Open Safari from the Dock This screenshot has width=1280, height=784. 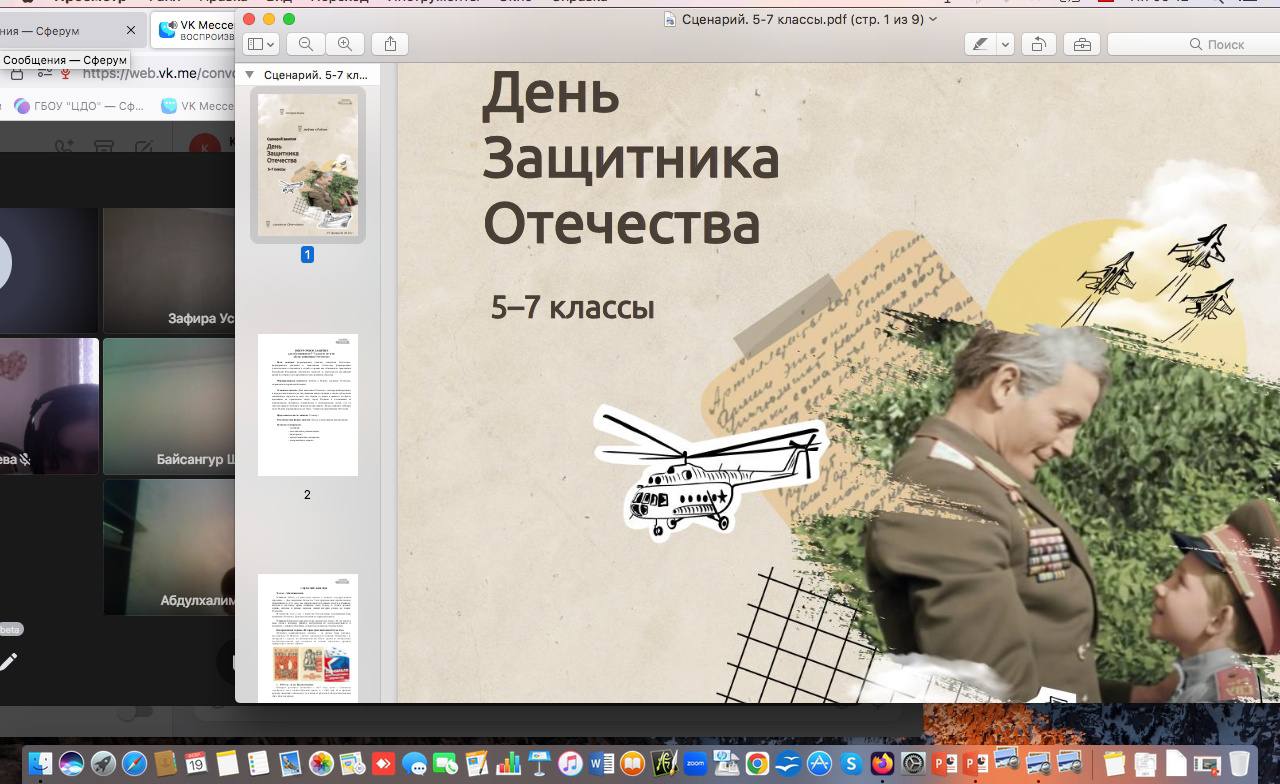(x=134, y=764)
